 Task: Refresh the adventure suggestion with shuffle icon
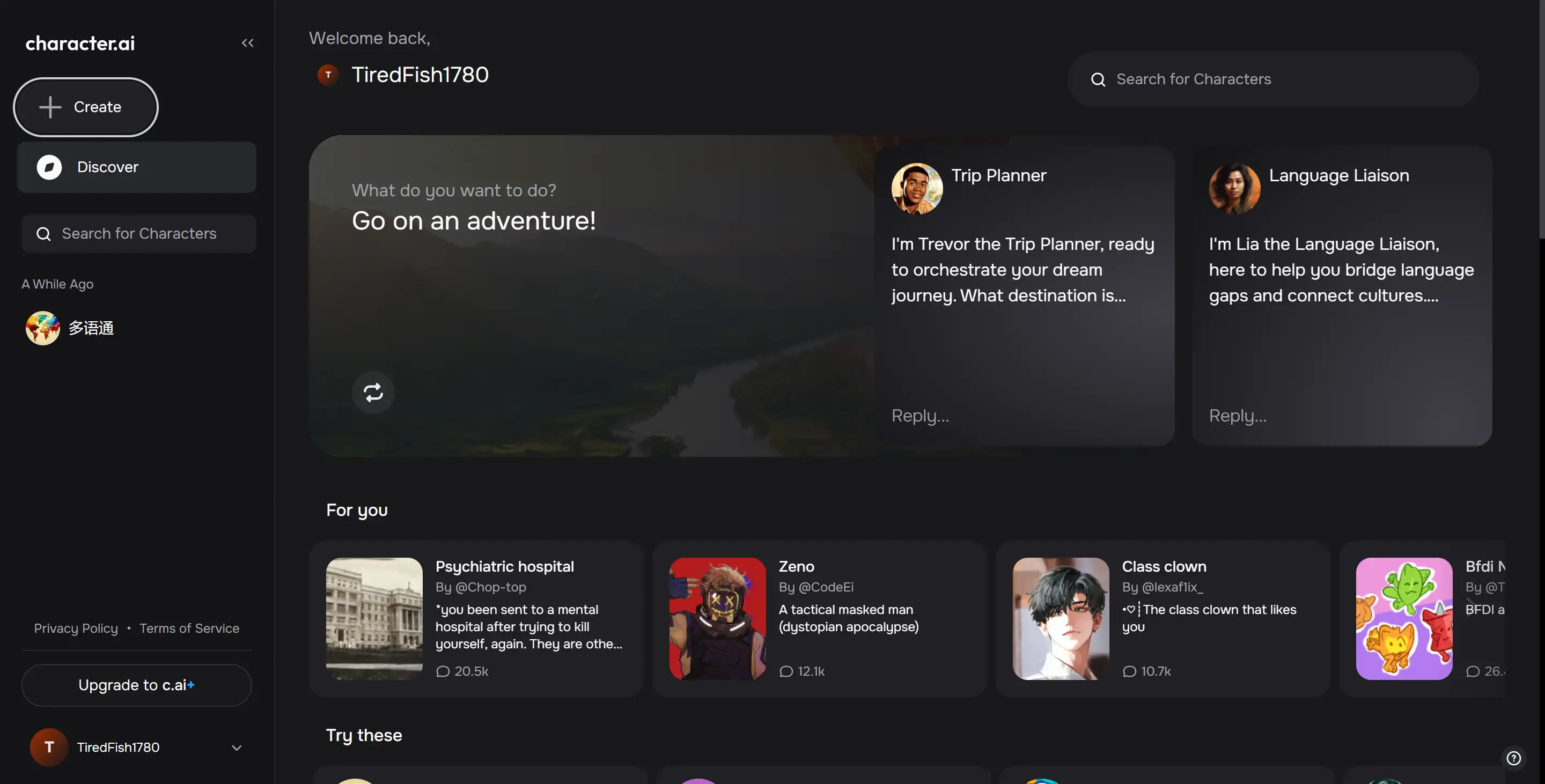coord(373,392)
